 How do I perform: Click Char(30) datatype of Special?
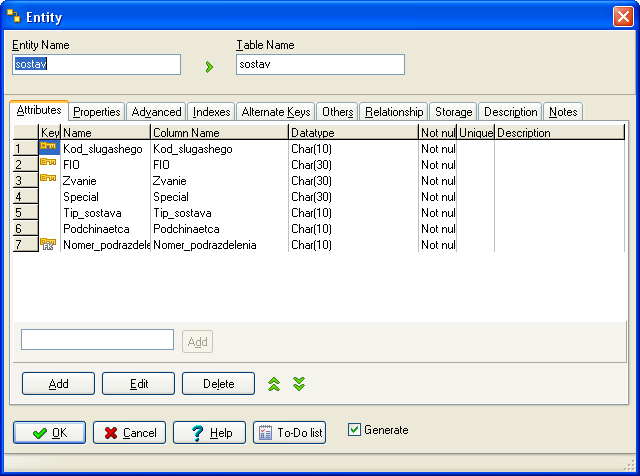coord(353,197)
